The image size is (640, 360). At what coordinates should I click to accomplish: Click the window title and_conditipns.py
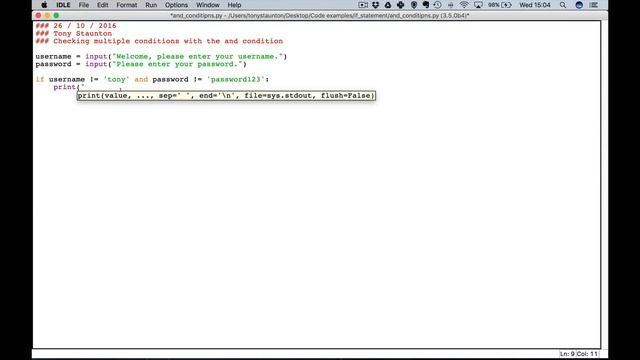click(320, 16)
